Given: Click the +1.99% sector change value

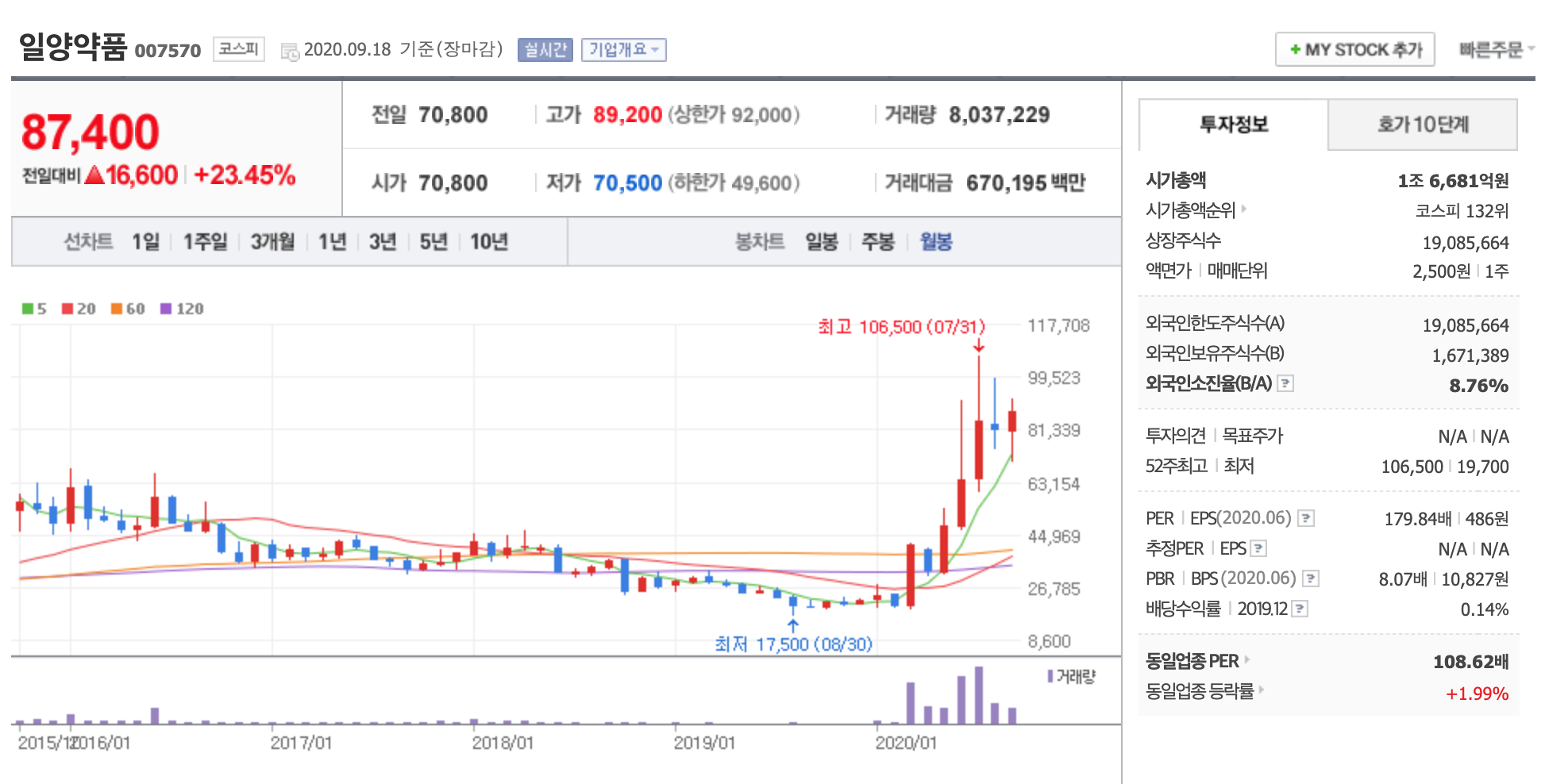Looking at the screenshot, I should click(1477, 694).
